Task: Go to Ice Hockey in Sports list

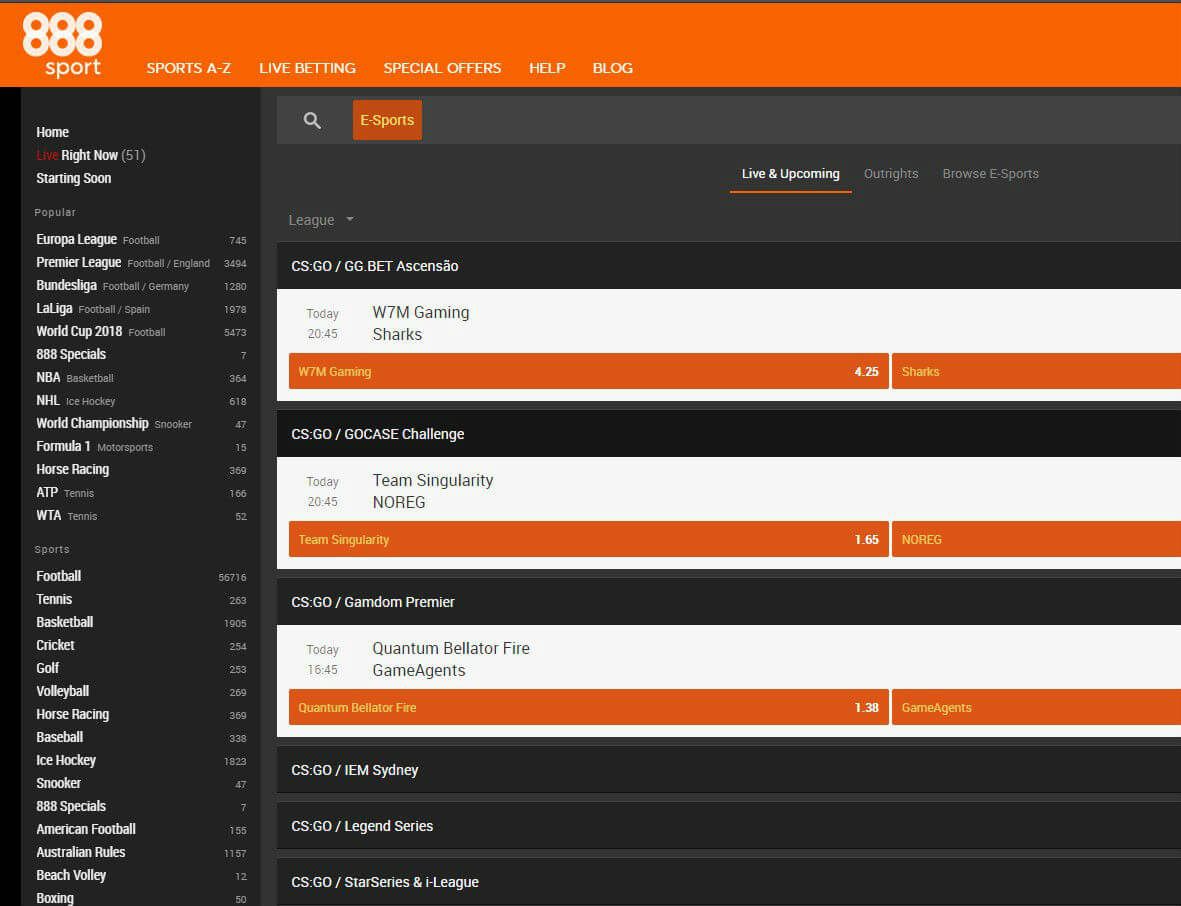Action: tap(65, 760)
